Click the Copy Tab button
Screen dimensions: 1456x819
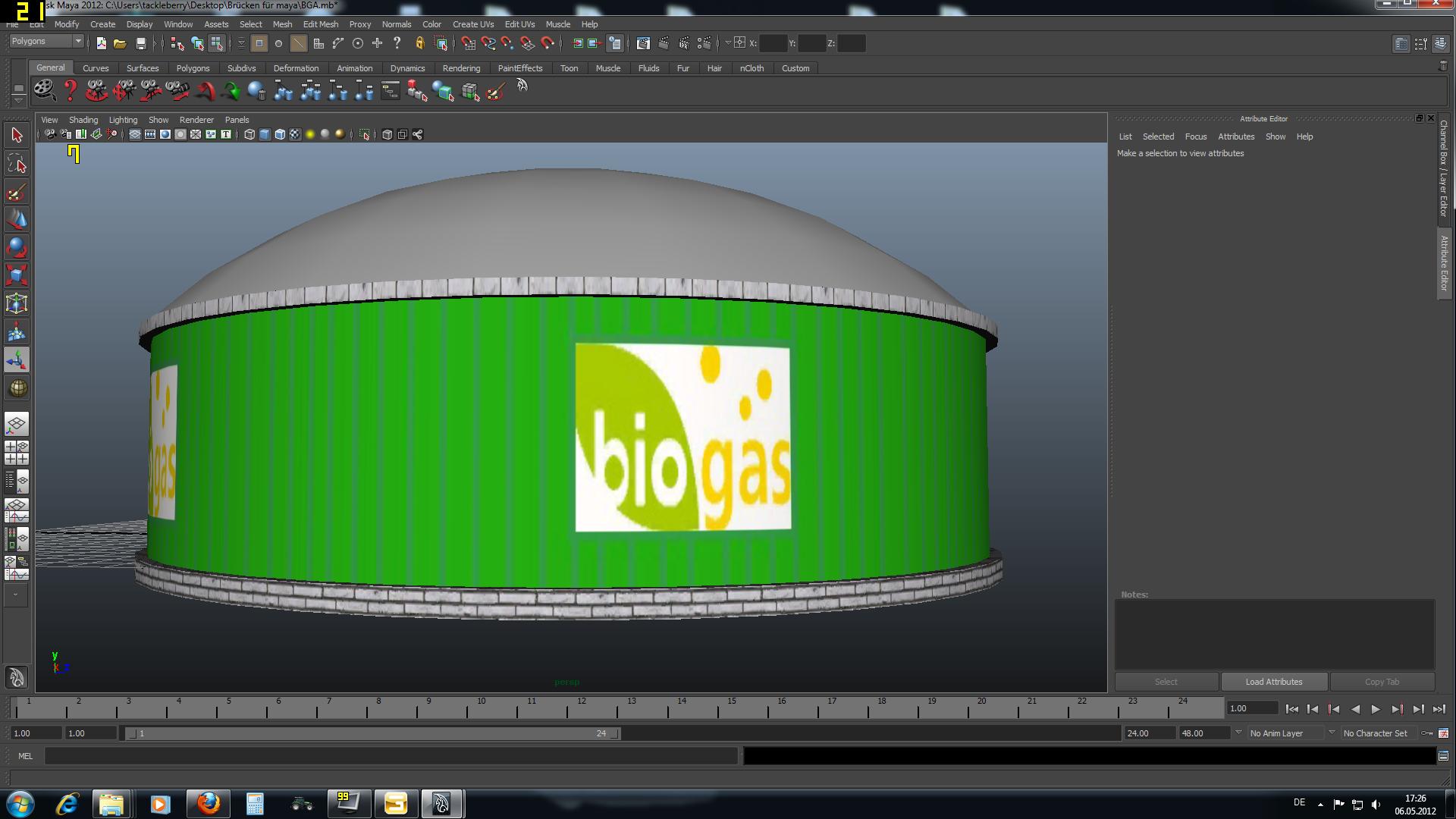tap(1382, 682)
